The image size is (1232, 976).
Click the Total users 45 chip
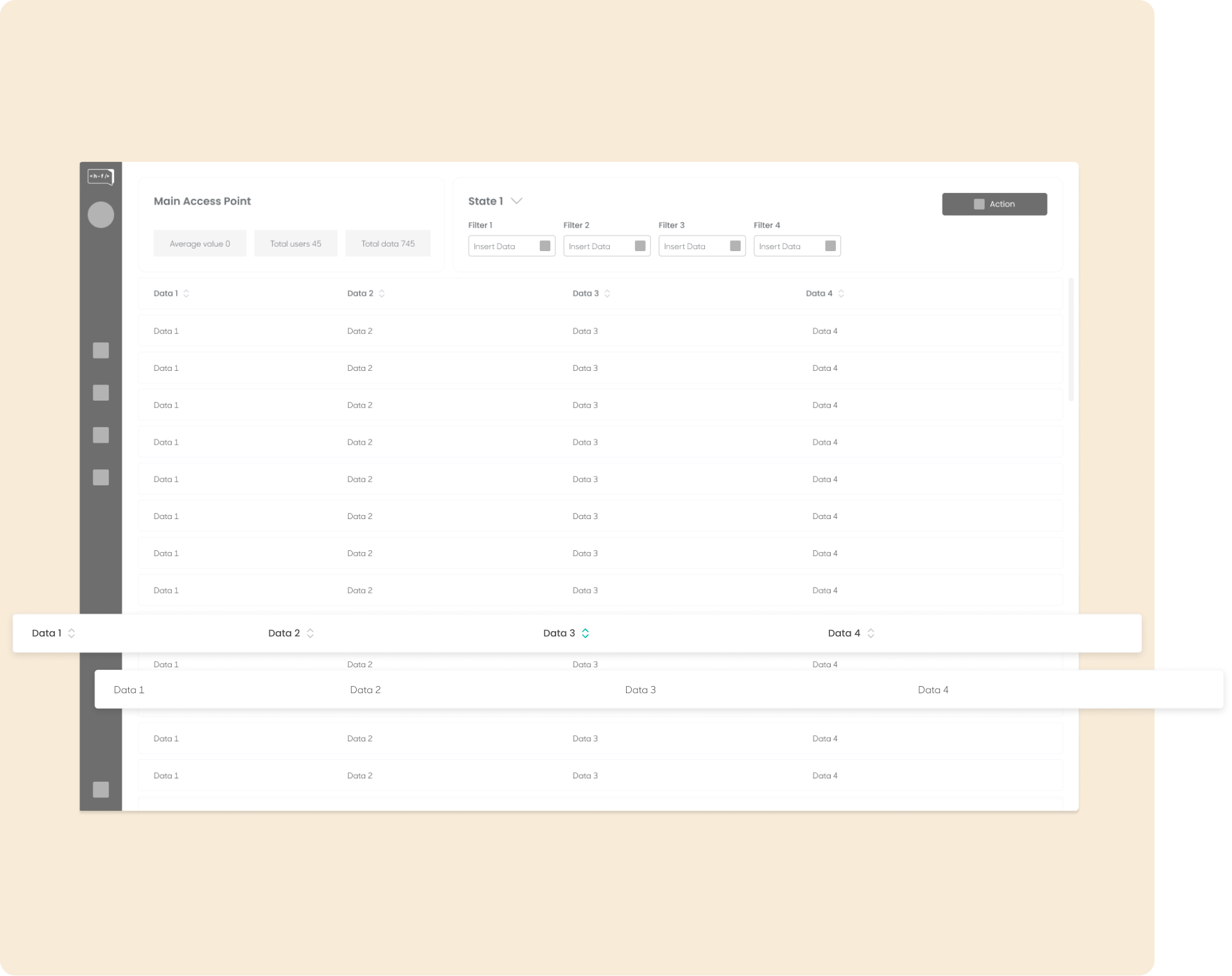(296, 244)
